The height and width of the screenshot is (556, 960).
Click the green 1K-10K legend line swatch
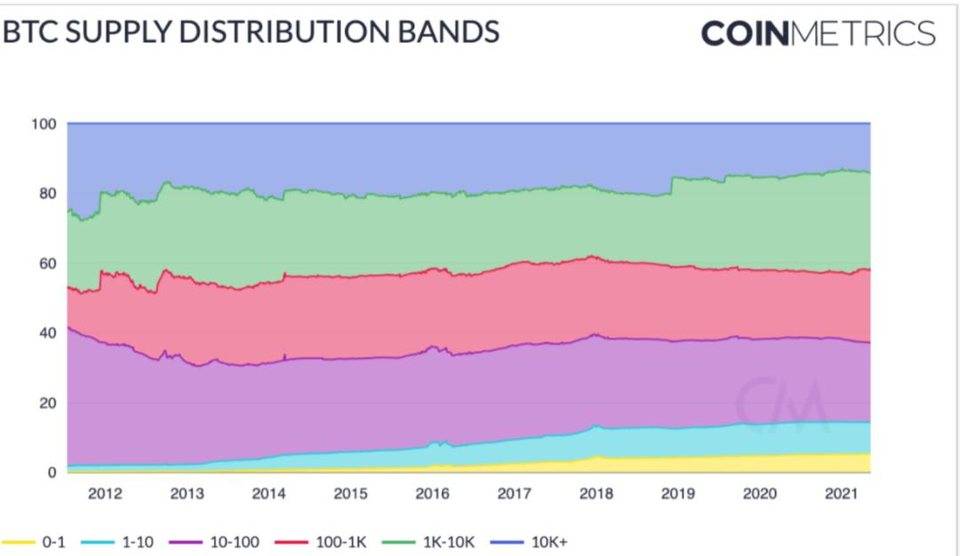[393, 541]
